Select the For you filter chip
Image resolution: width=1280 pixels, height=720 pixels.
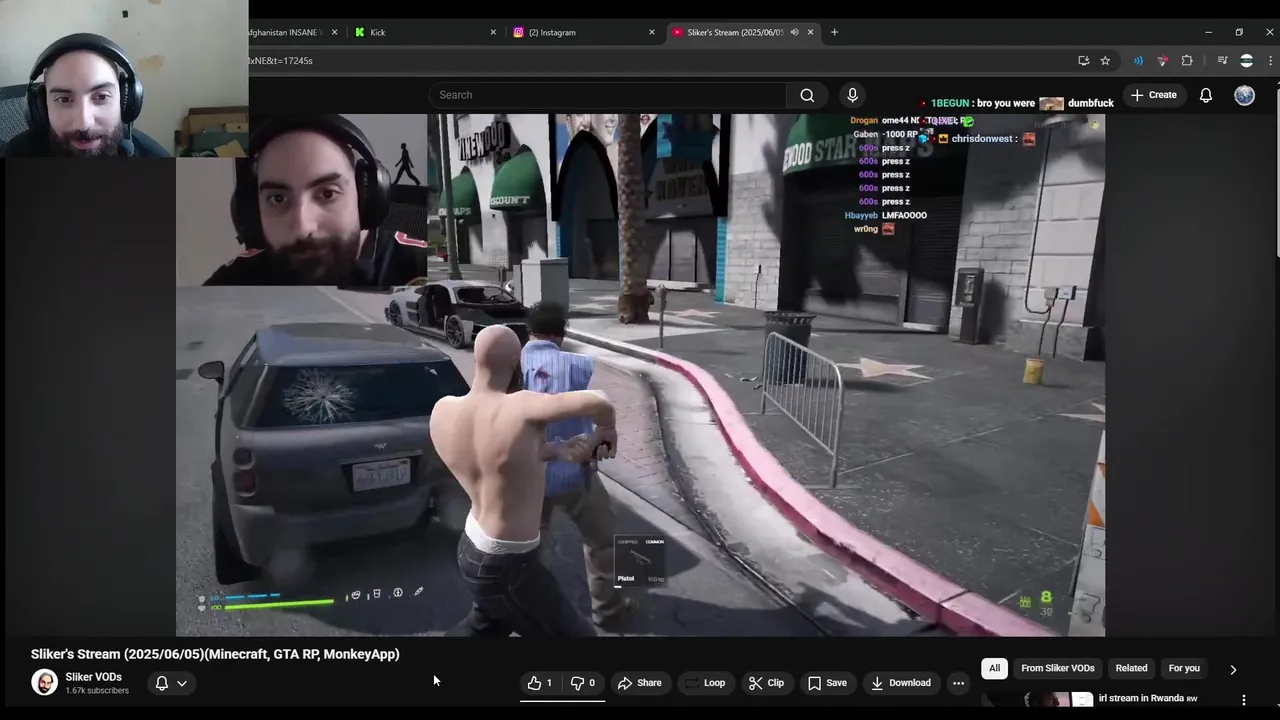[x=1184, y=668]
